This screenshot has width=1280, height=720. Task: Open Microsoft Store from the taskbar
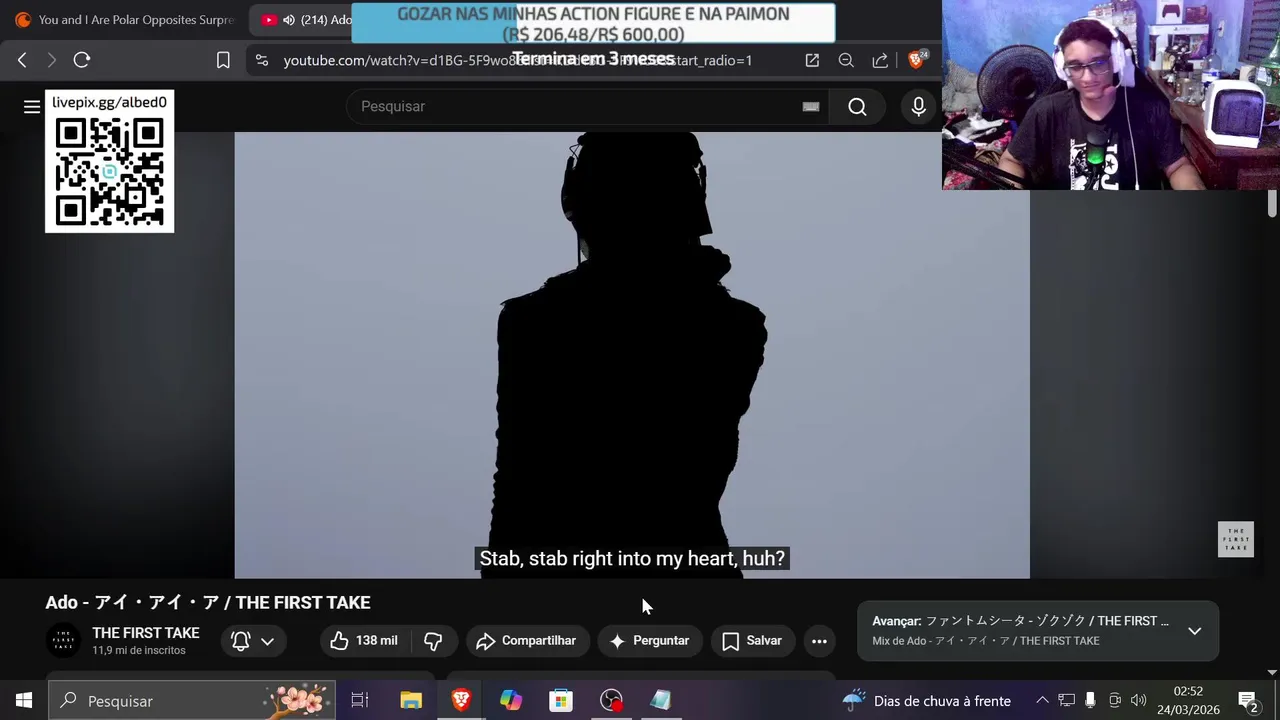coord(561,701)
